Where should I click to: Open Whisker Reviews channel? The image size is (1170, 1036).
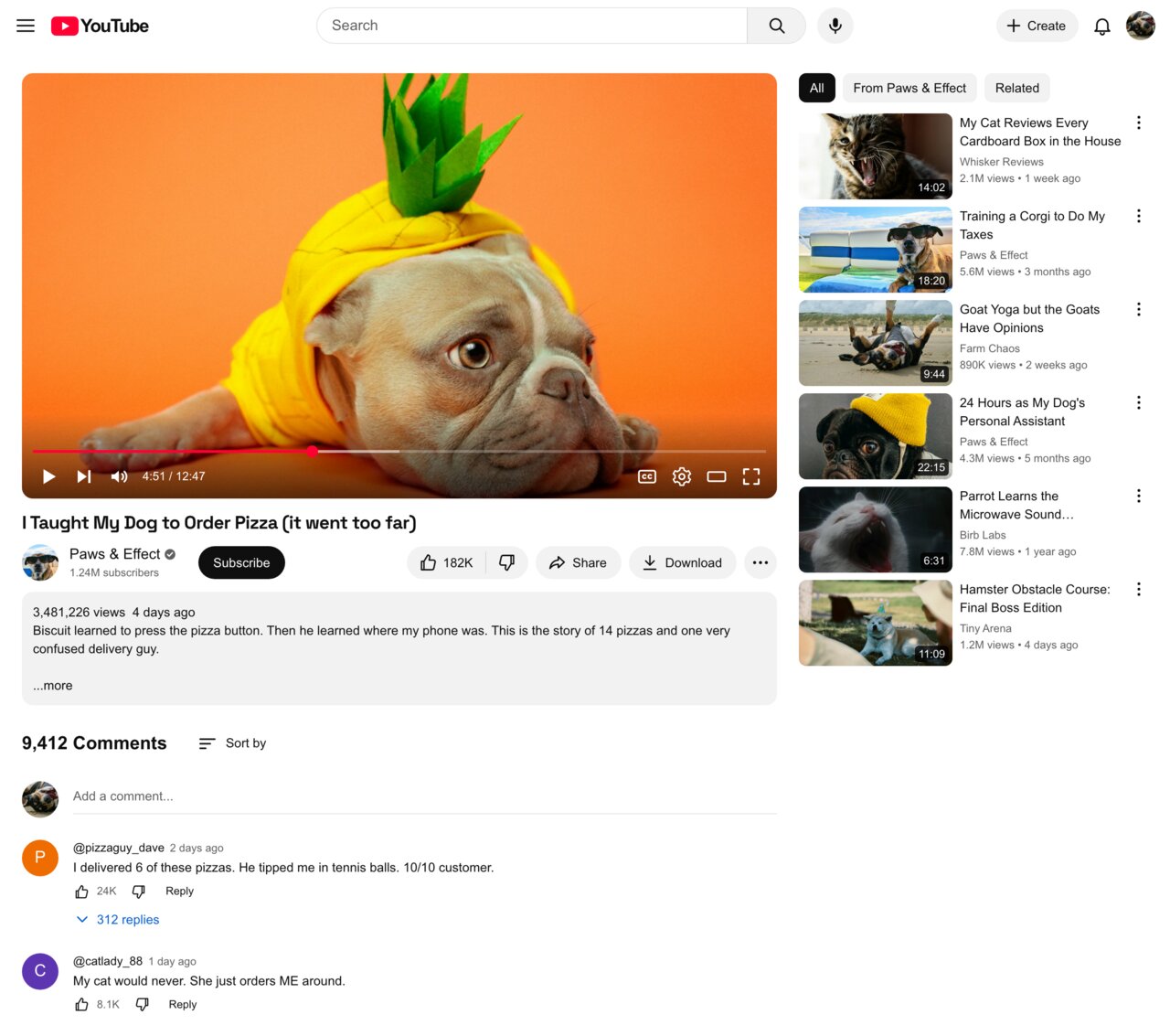tap(1001, 162)
